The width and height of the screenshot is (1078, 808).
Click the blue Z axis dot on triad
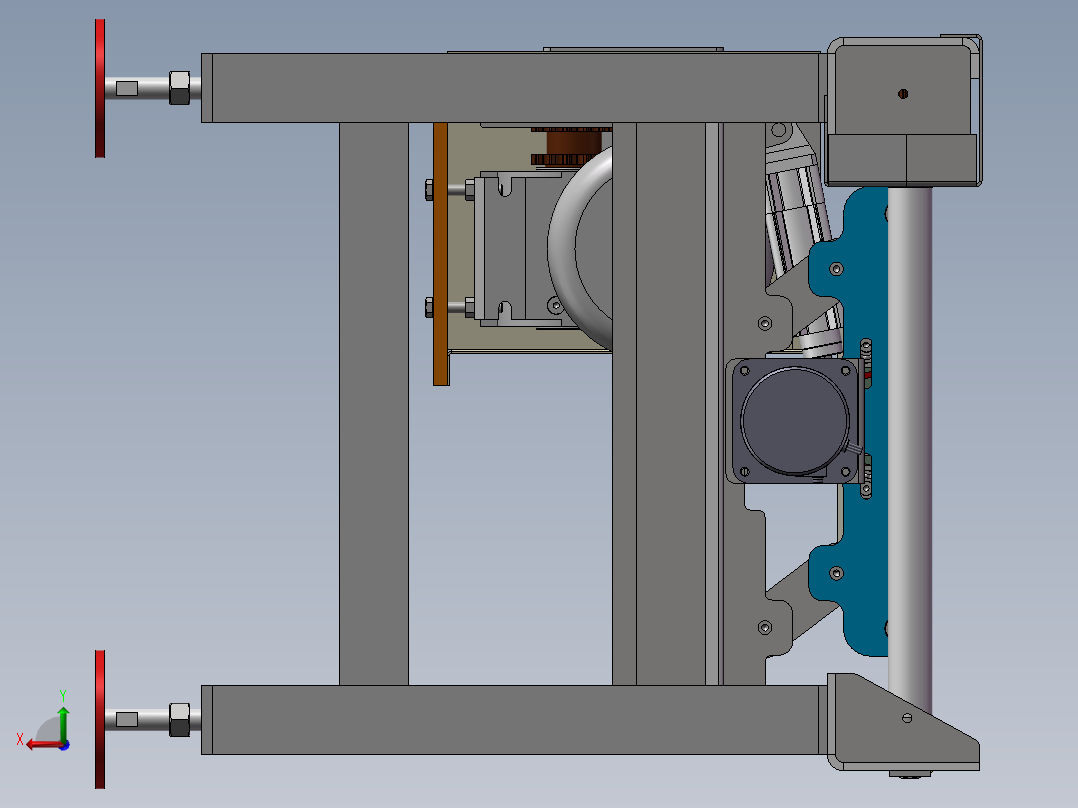coord(64,745)
